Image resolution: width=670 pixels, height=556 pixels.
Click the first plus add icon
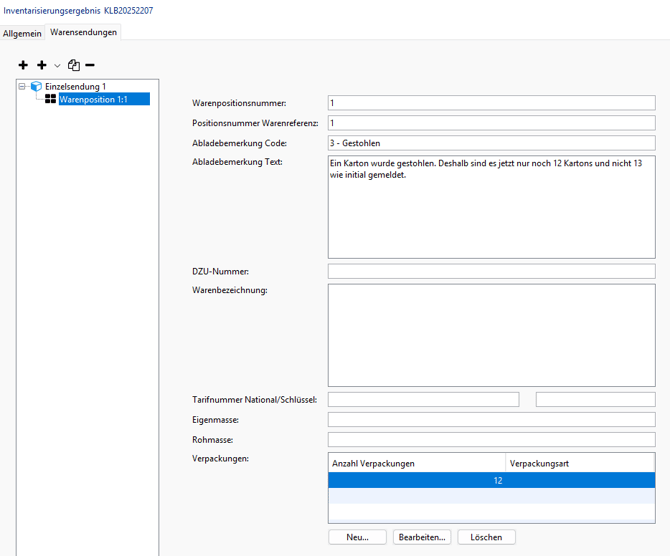pos(23,65)
